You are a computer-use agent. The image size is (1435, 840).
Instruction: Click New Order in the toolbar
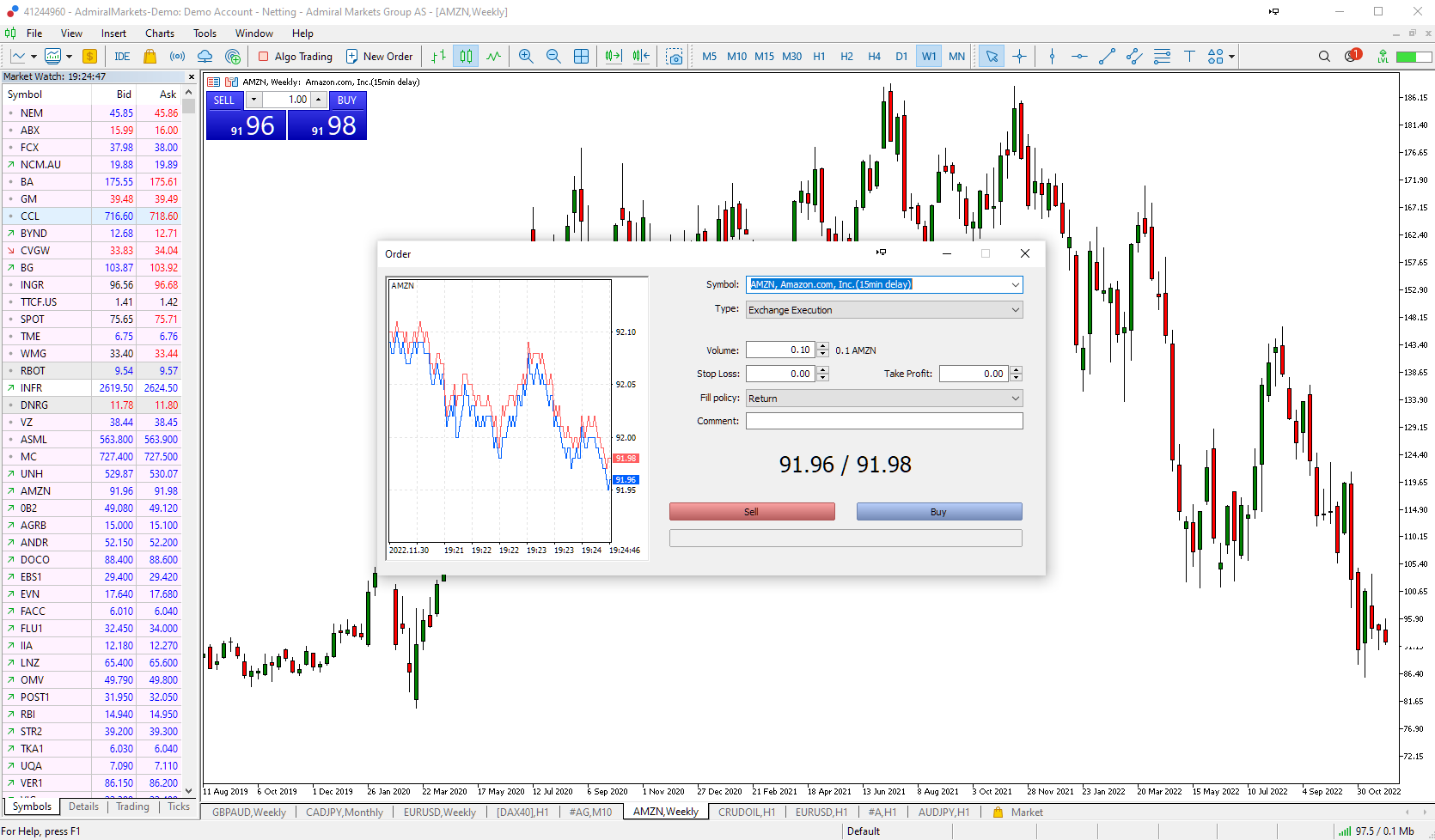(x=379, y=57)
